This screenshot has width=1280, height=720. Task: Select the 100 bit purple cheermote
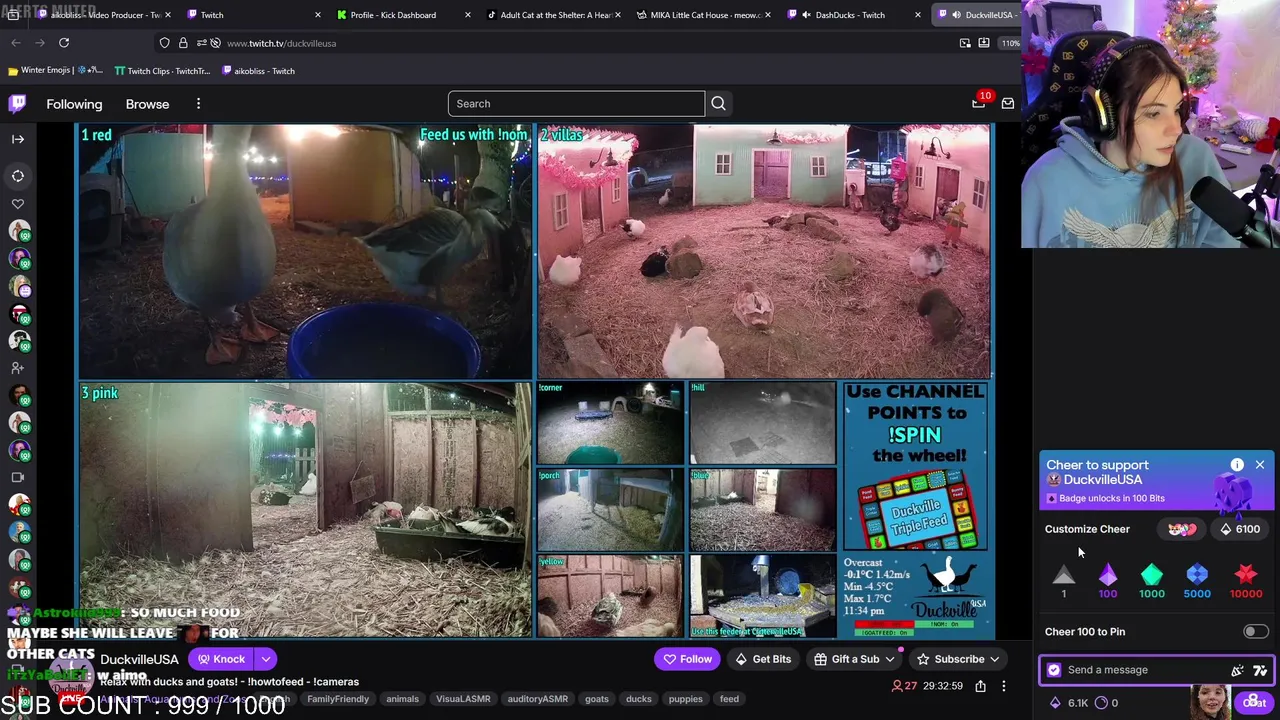coord(1108,581)
